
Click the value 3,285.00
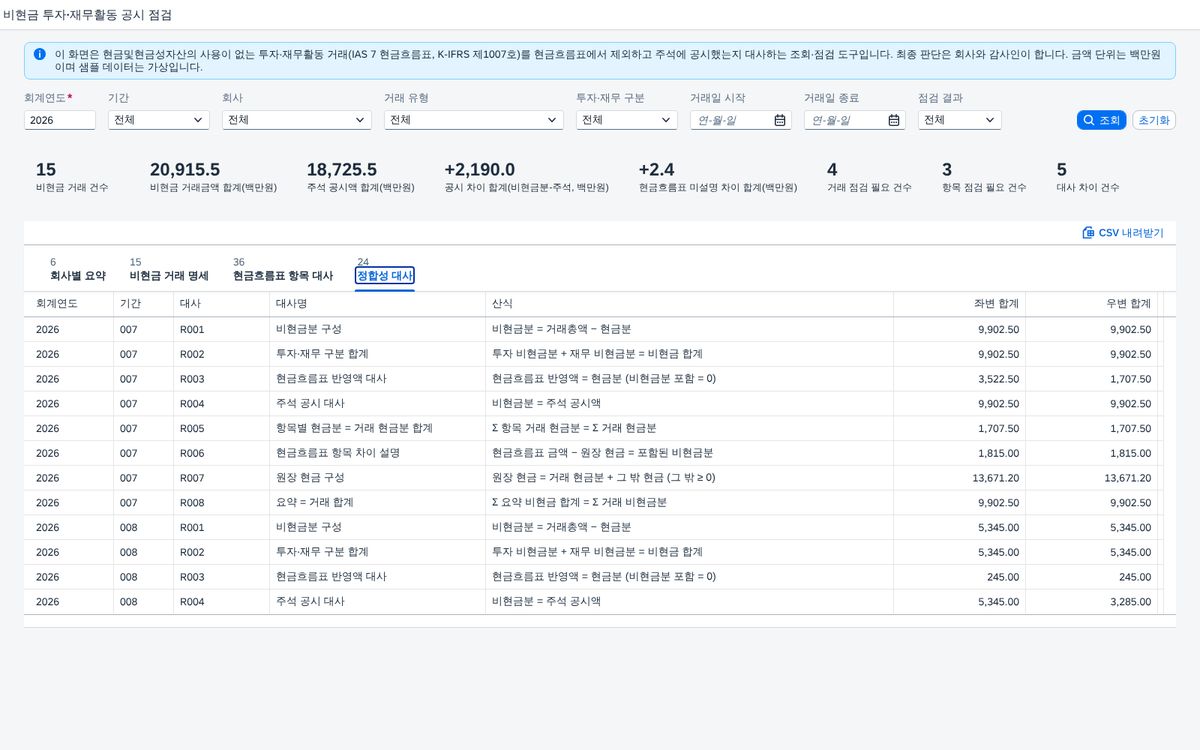[1130, 602]
